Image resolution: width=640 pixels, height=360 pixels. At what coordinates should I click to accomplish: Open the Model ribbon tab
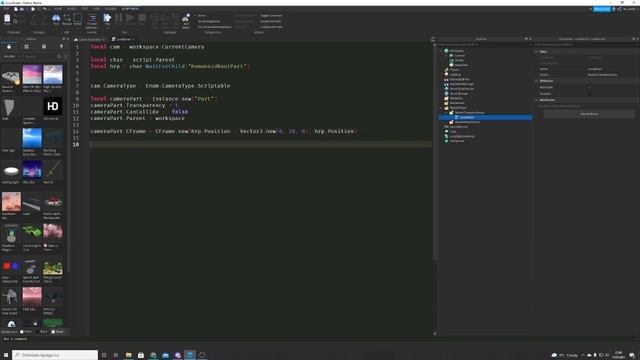[x=71, y=9]
